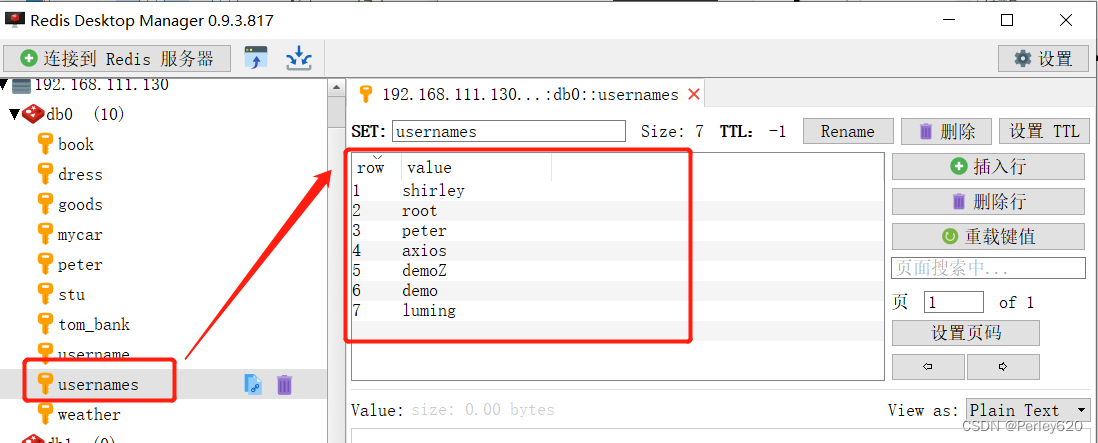Maximize the Redis Desktop Manager window
Screen dimensions: 1098x443
(x=1007, y=20)
